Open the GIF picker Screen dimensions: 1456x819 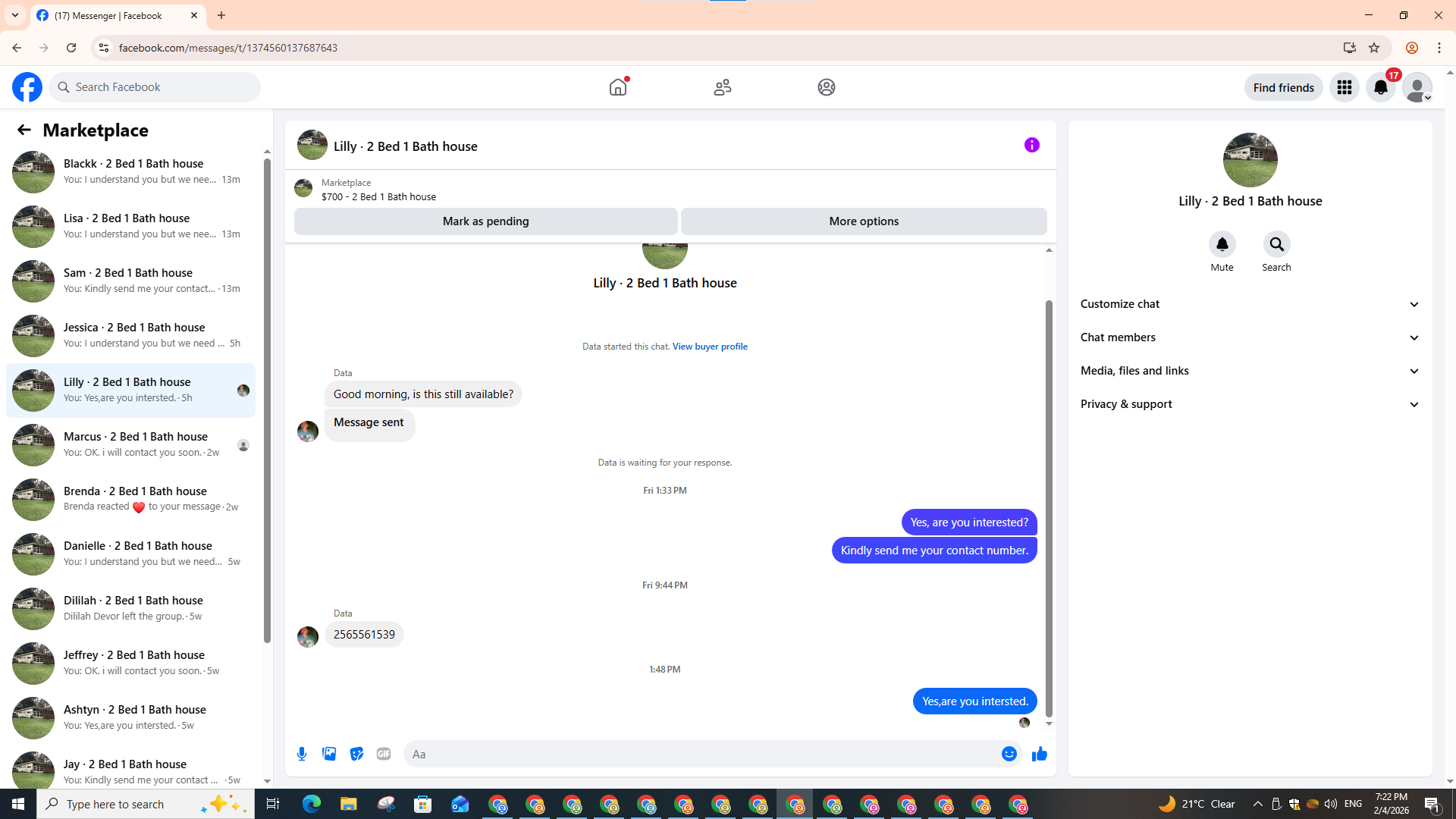(384, 754)
